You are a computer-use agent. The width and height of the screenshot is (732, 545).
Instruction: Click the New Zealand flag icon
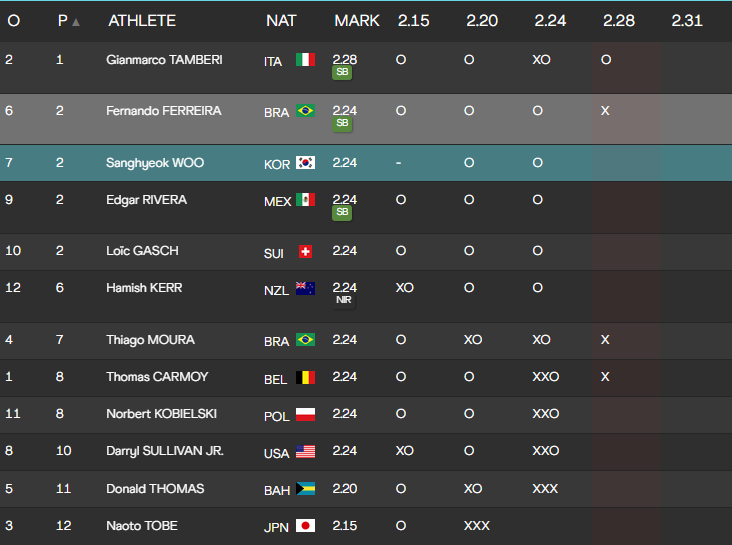[306, 289]
